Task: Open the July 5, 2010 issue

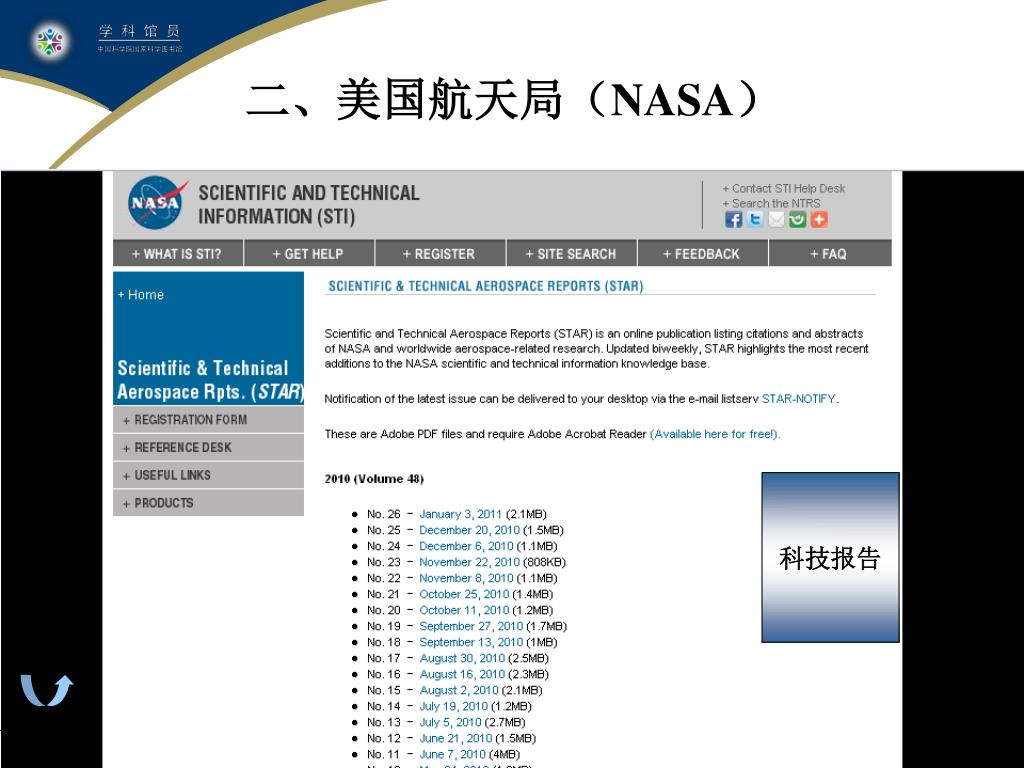Action: pos(450,722)
